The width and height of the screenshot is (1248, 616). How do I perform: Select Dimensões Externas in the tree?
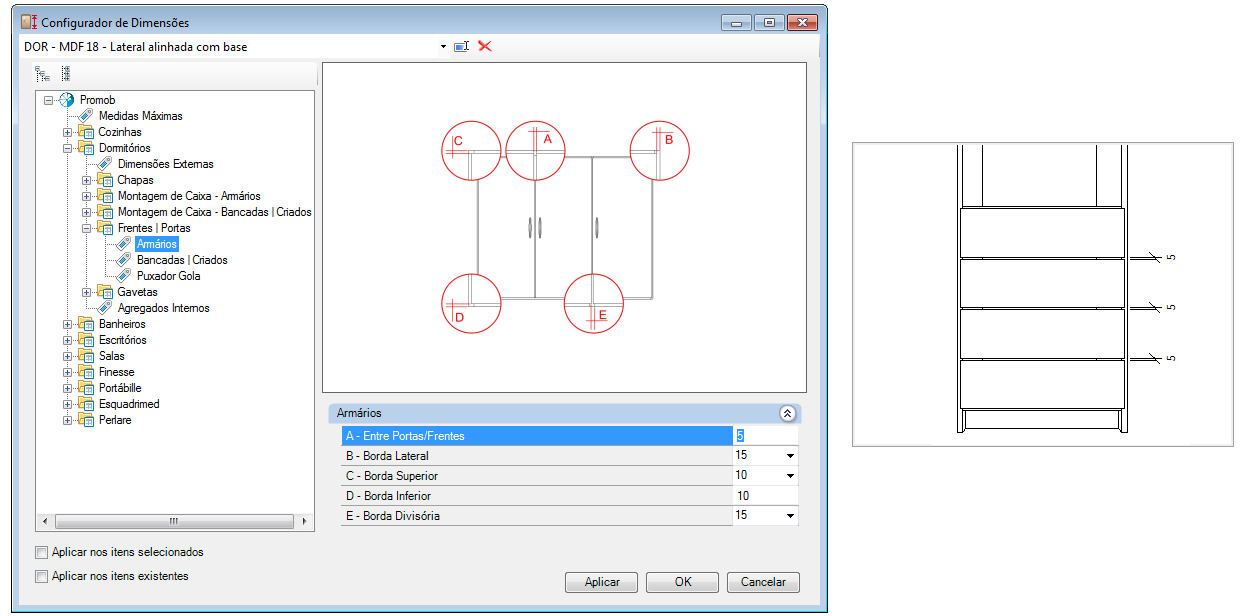click(x=165, y=164)
